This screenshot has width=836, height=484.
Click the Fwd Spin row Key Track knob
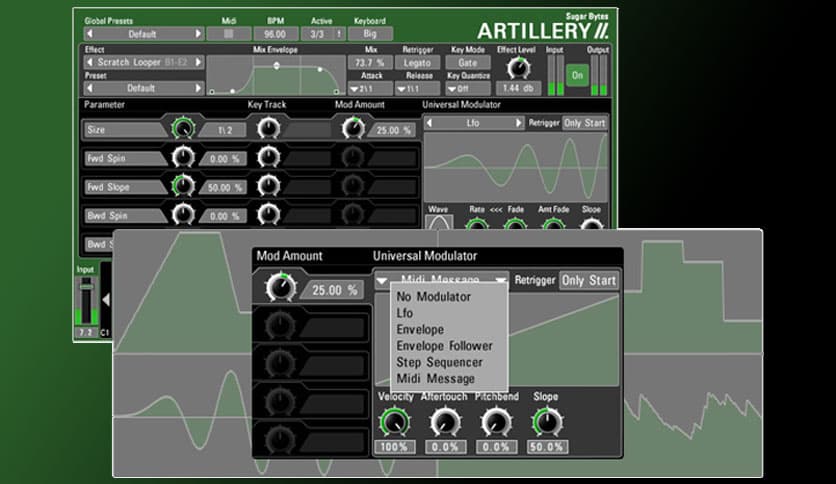pos(268,157)
